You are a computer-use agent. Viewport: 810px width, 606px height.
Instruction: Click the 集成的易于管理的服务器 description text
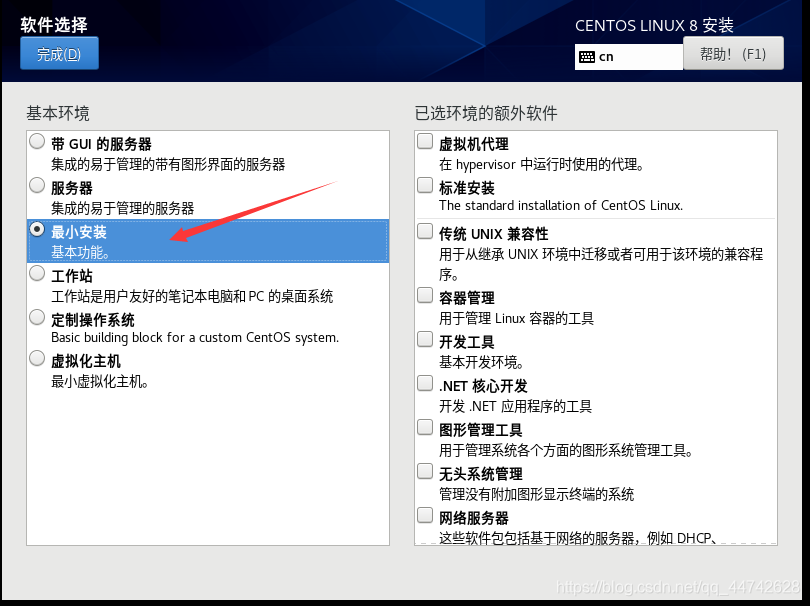point(122,209)
